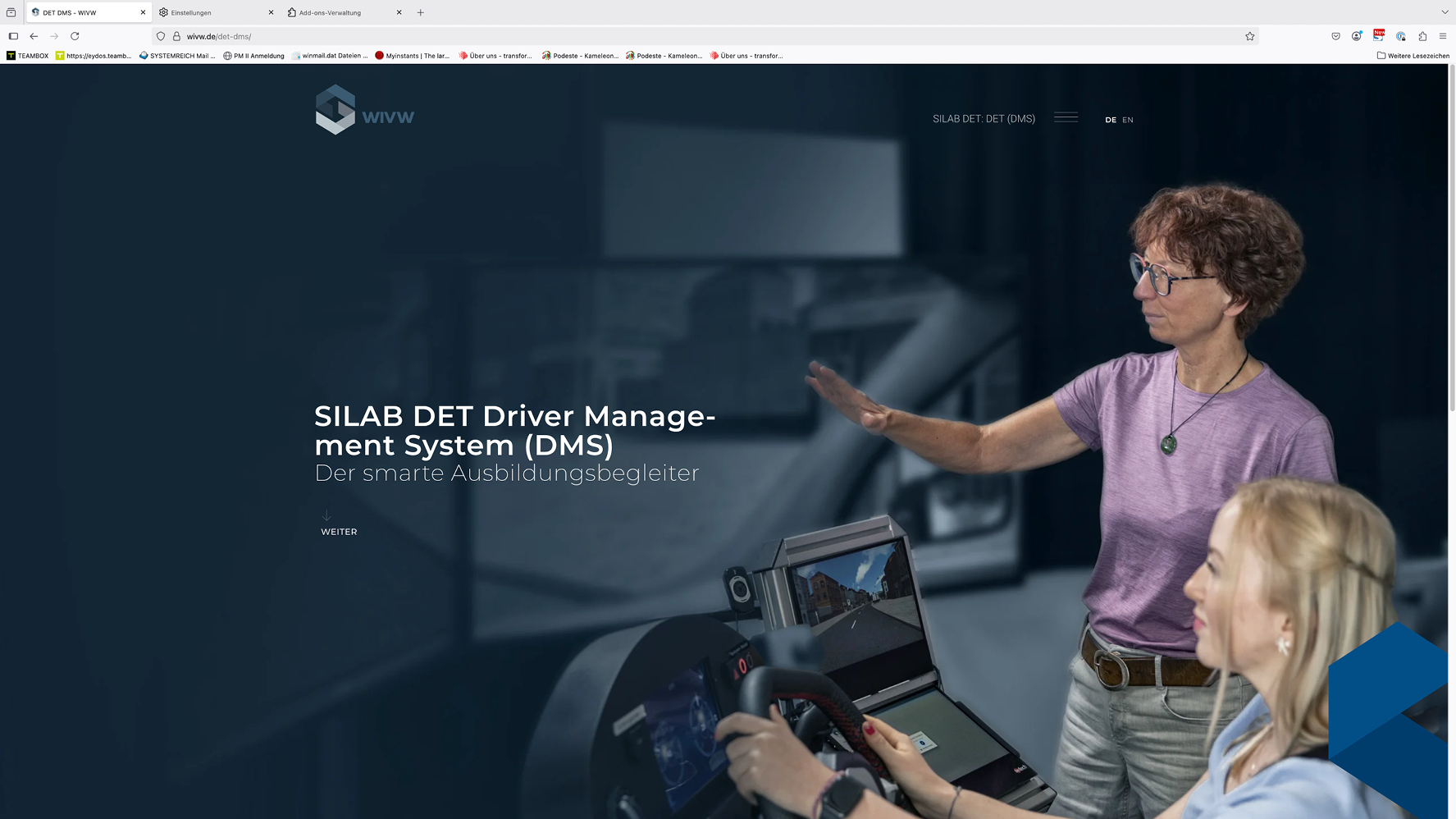Viewport: 1456px width, 819px height.
Task: Open the https://eydos.teamb... bookmark
Action: 94,56
